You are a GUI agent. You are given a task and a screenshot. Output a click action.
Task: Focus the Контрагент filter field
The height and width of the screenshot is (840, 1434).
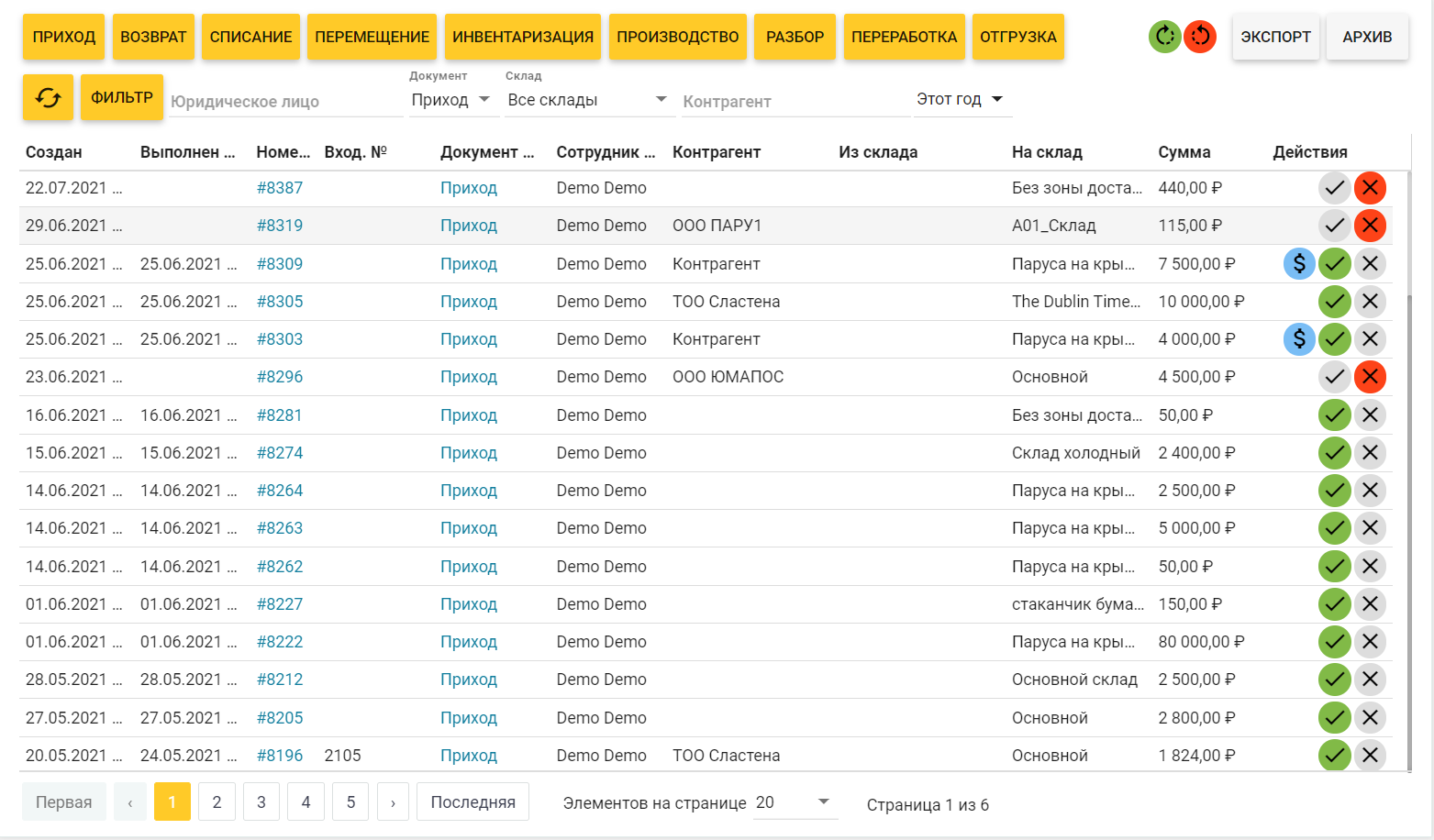(x=794, y=102)
